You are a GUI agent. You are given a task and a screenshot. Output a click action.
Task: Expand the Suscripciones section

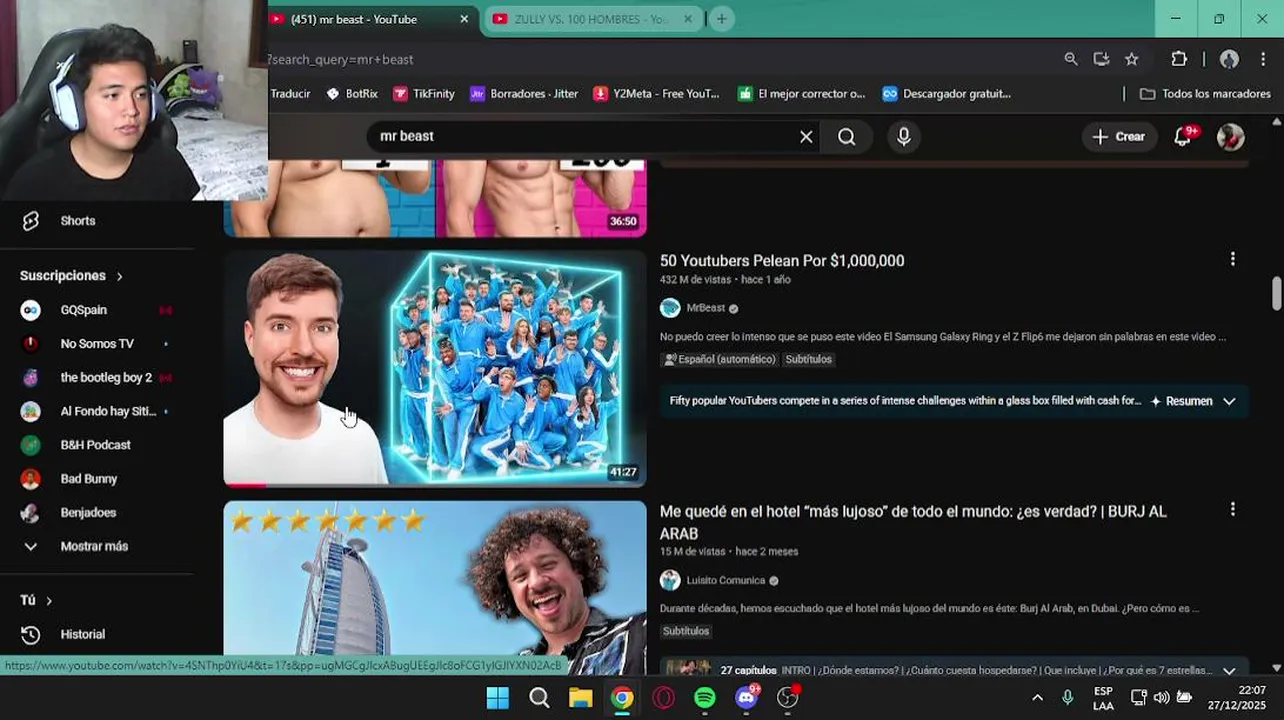pyautogui.click(x=72, y=276)
